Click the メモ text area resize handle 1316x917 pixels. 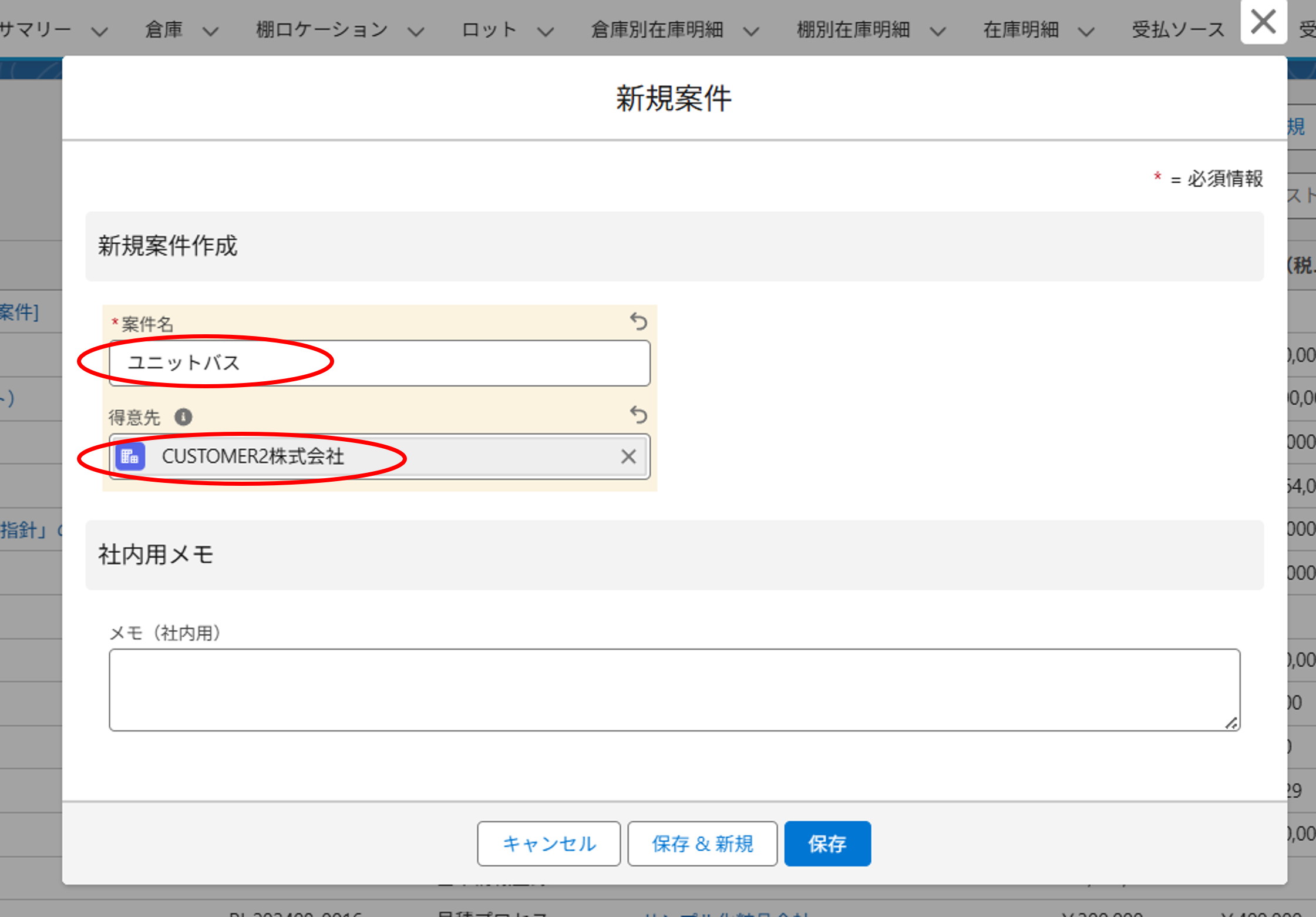click(1231, 723)
